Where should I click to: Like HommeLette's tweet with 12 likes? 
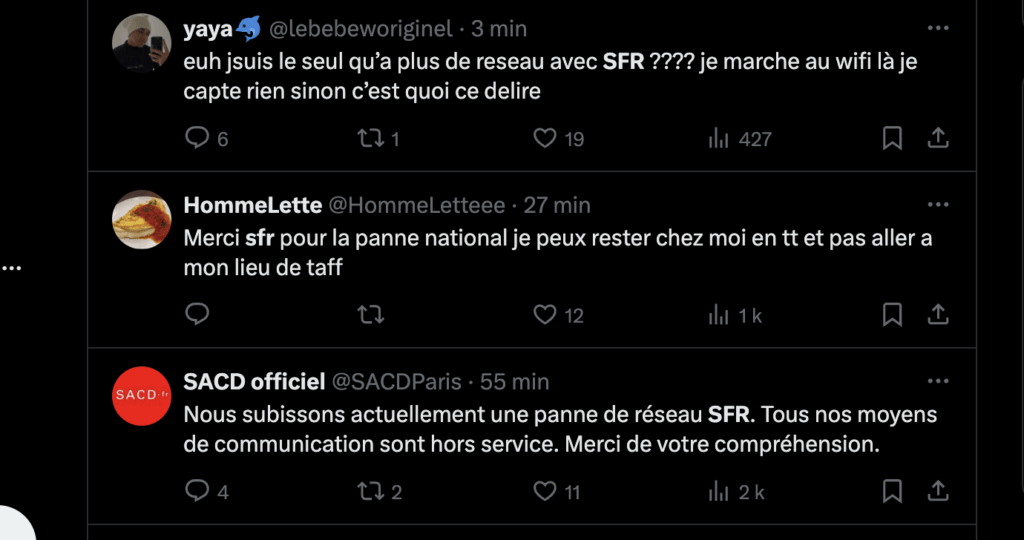click(545, 315)
